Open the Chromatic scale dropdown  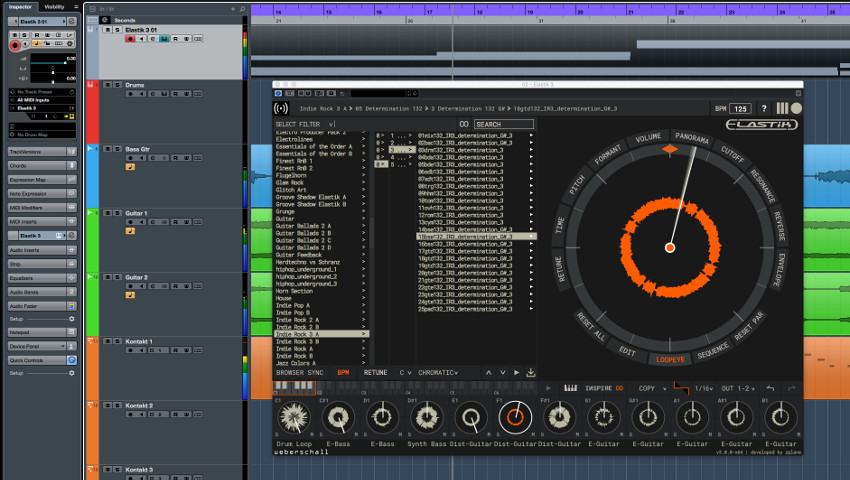coord(438,373)
